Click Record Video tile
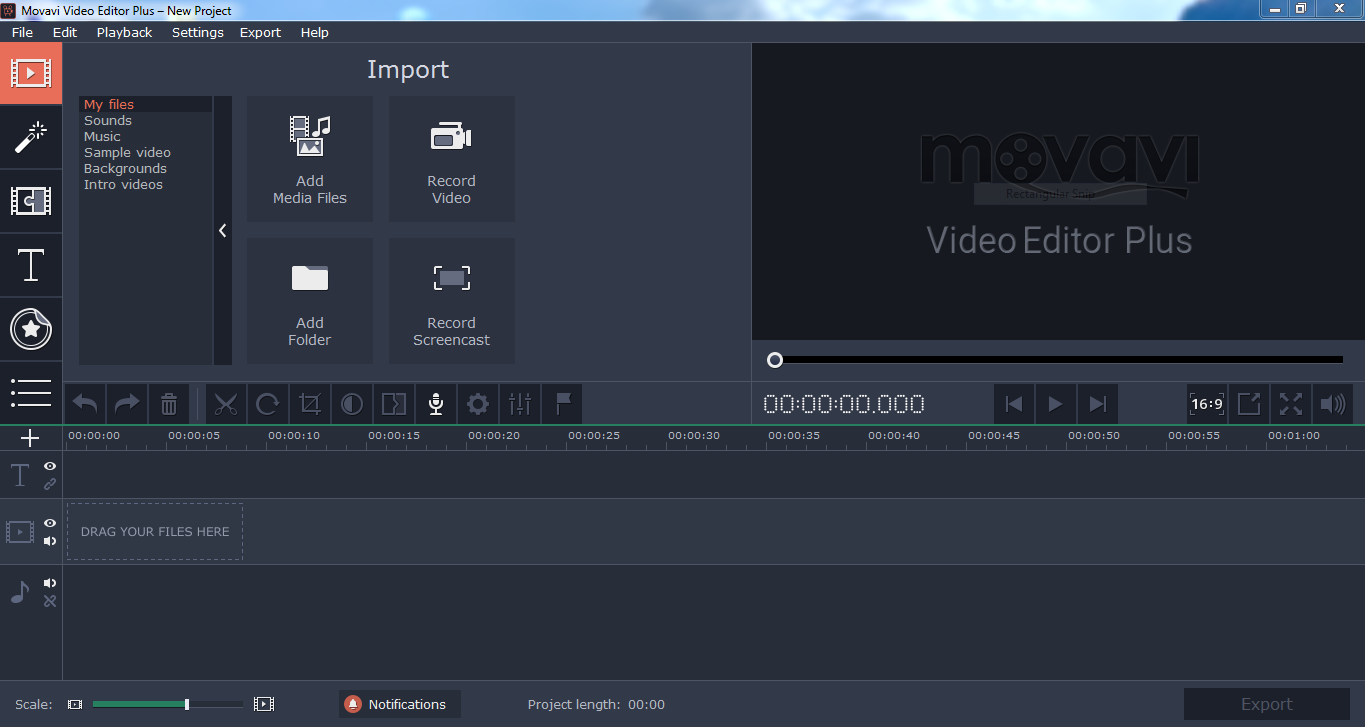This screenshot has height=727, width=1365. (452, 159)
